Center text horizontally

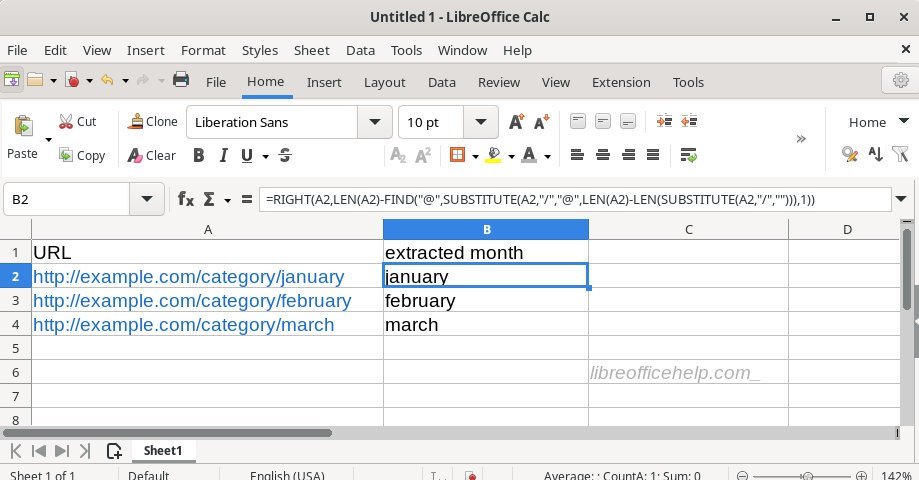(603, 155)
